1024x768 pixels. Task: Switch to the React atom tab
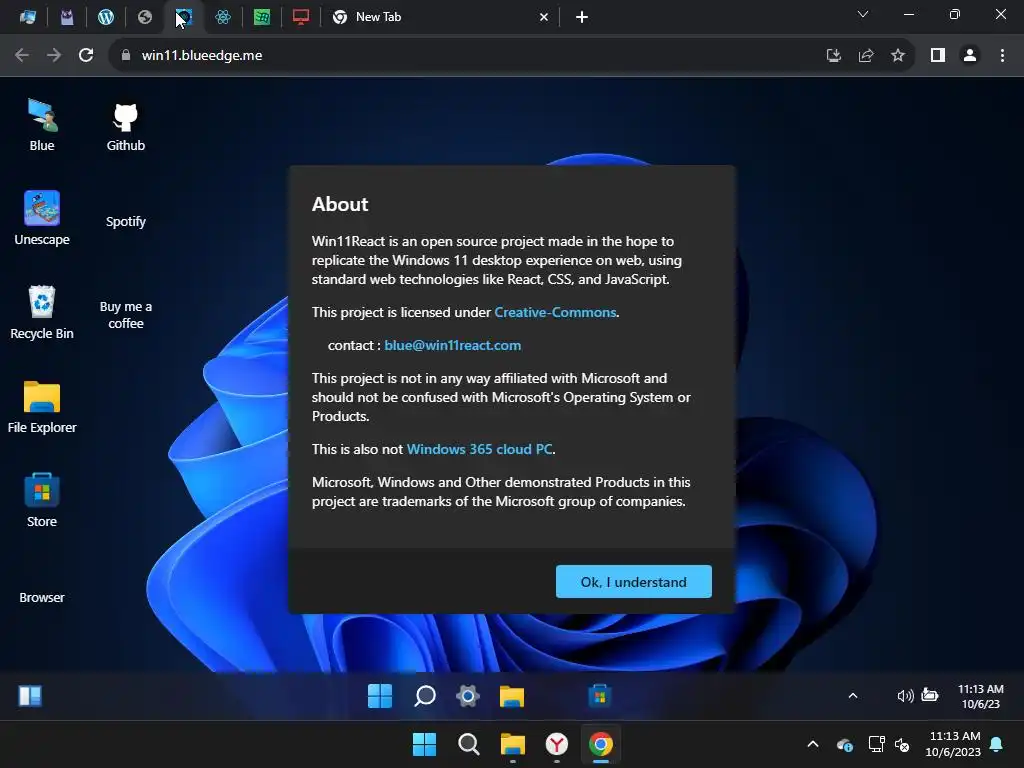[223, 17]
